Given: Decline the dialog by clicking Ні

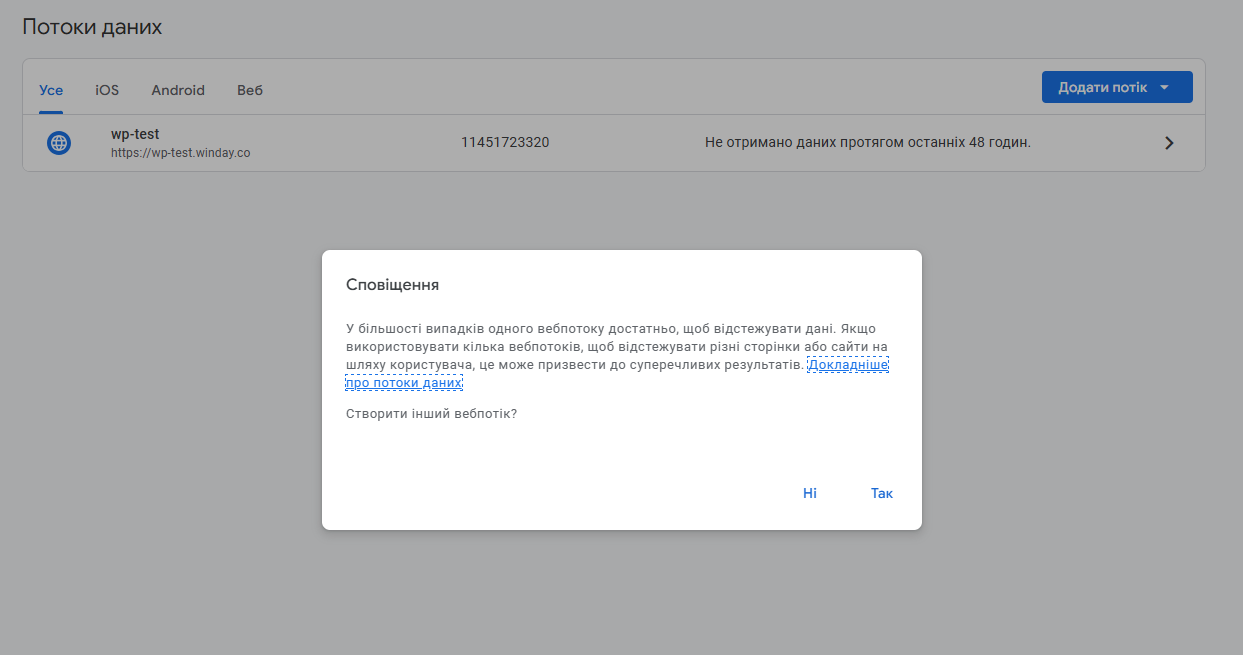Looking at the screenshot, I should click(809, 493).
